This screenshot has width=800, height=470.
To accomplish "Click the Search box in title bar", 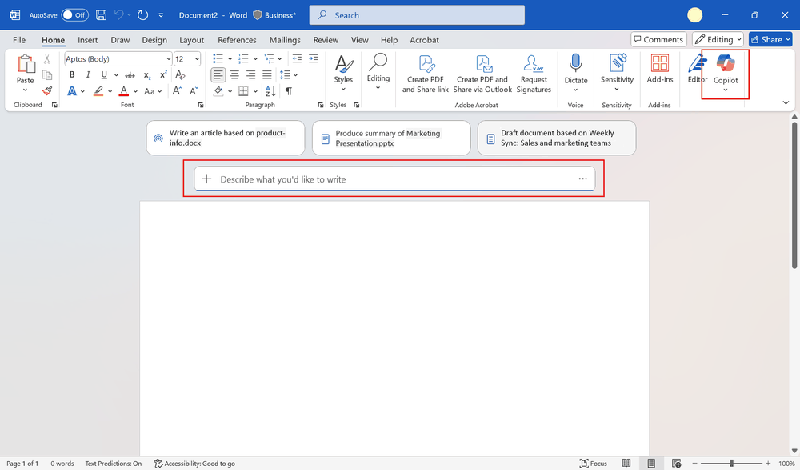I will pyautogui.click(x=417, y=15).
